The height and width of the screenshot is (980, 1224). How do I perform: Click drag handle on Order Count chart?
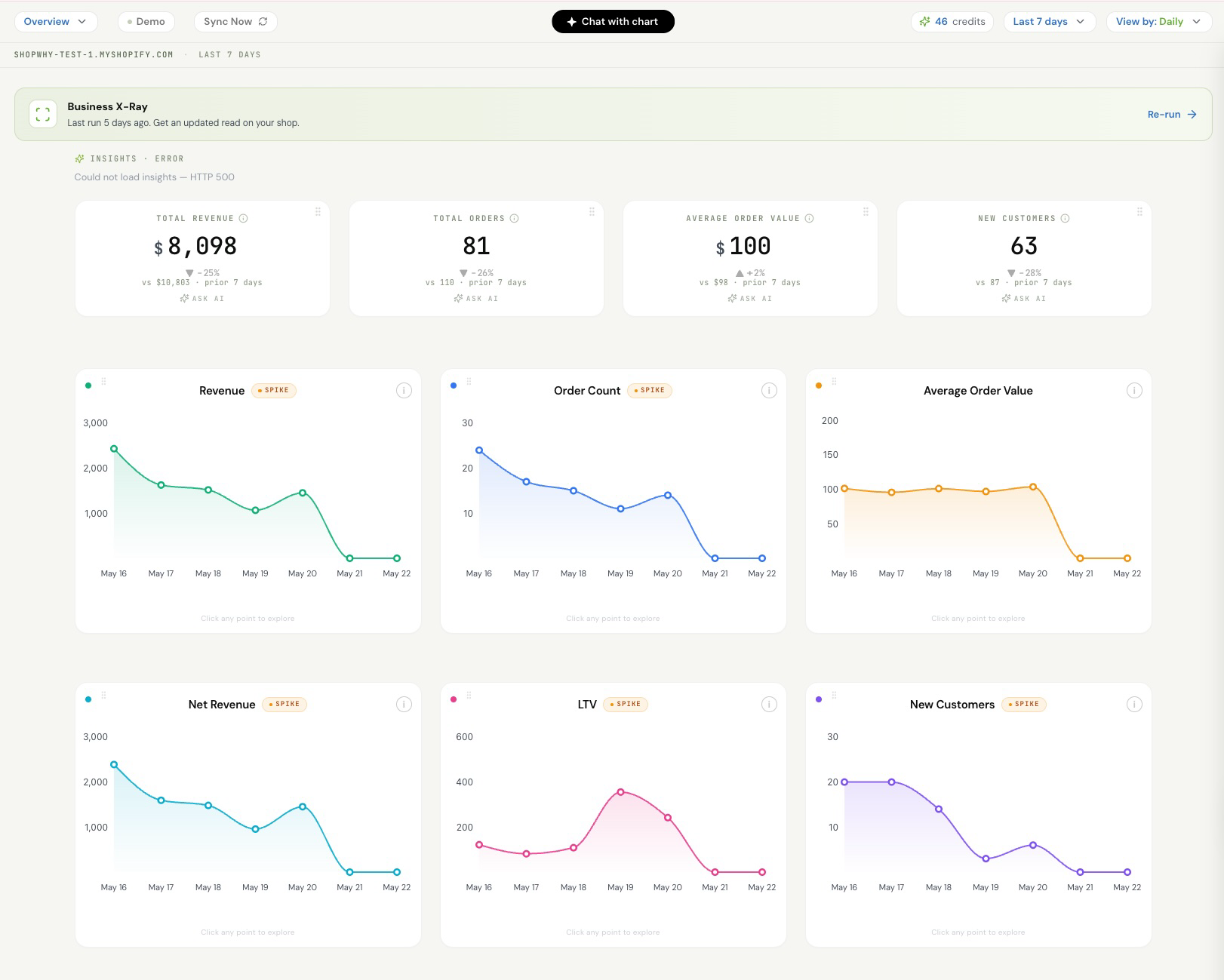pos(469,382)
